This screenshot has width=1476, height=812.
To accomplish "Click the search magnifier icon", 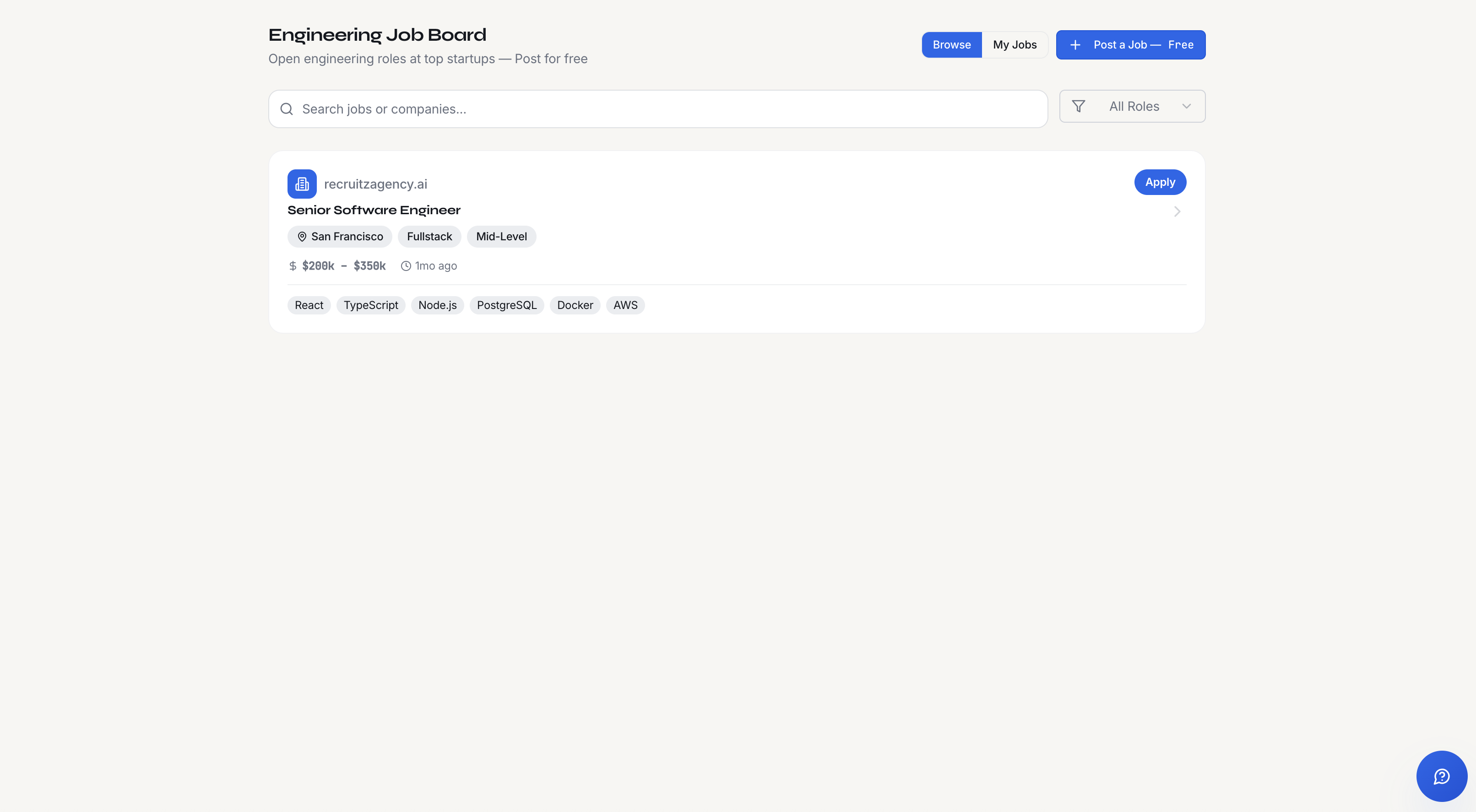I will coord(287,109).
